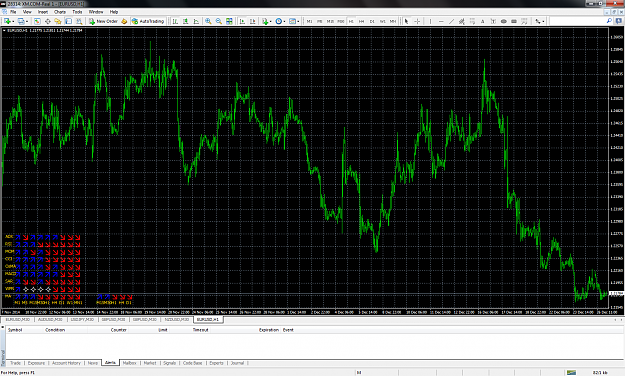Viewport: 625px width, 376px height.
Task: Switch to the NZDUSD,M30 chart tab
Action: 177,320
